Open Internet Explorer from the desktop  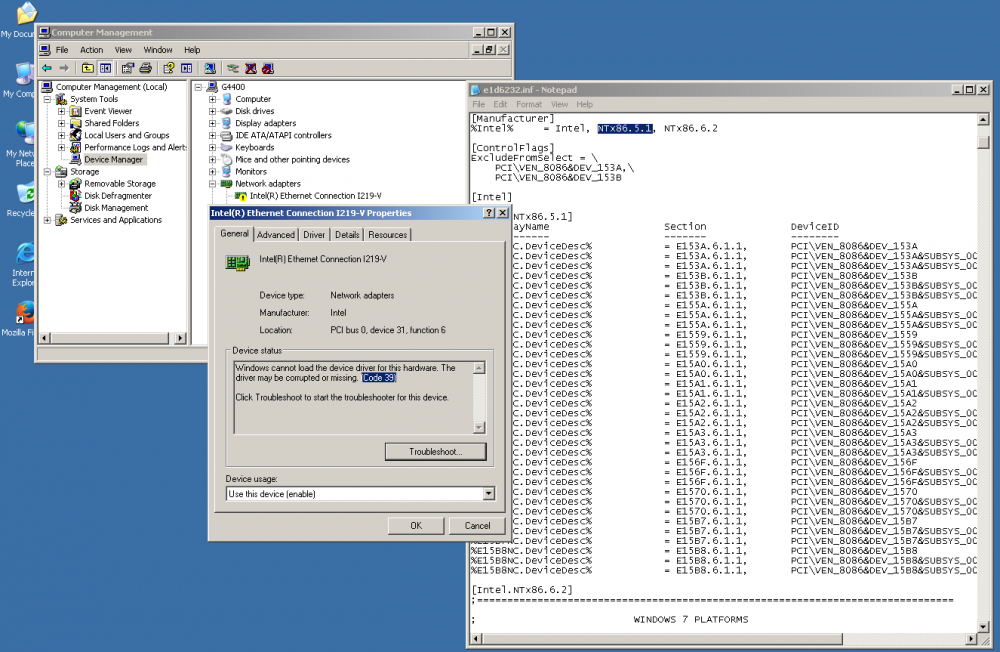click(x=25, y=255)
